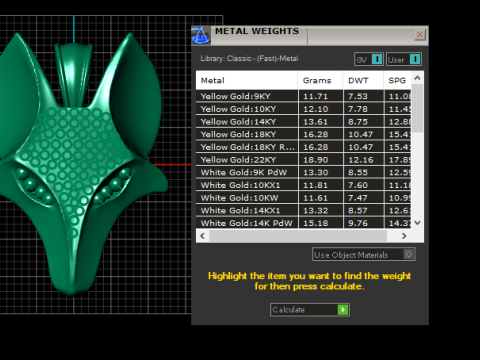Sort by the DWT column header
Viewport: 480px width, 360px height.
click(x=363, y=80)
